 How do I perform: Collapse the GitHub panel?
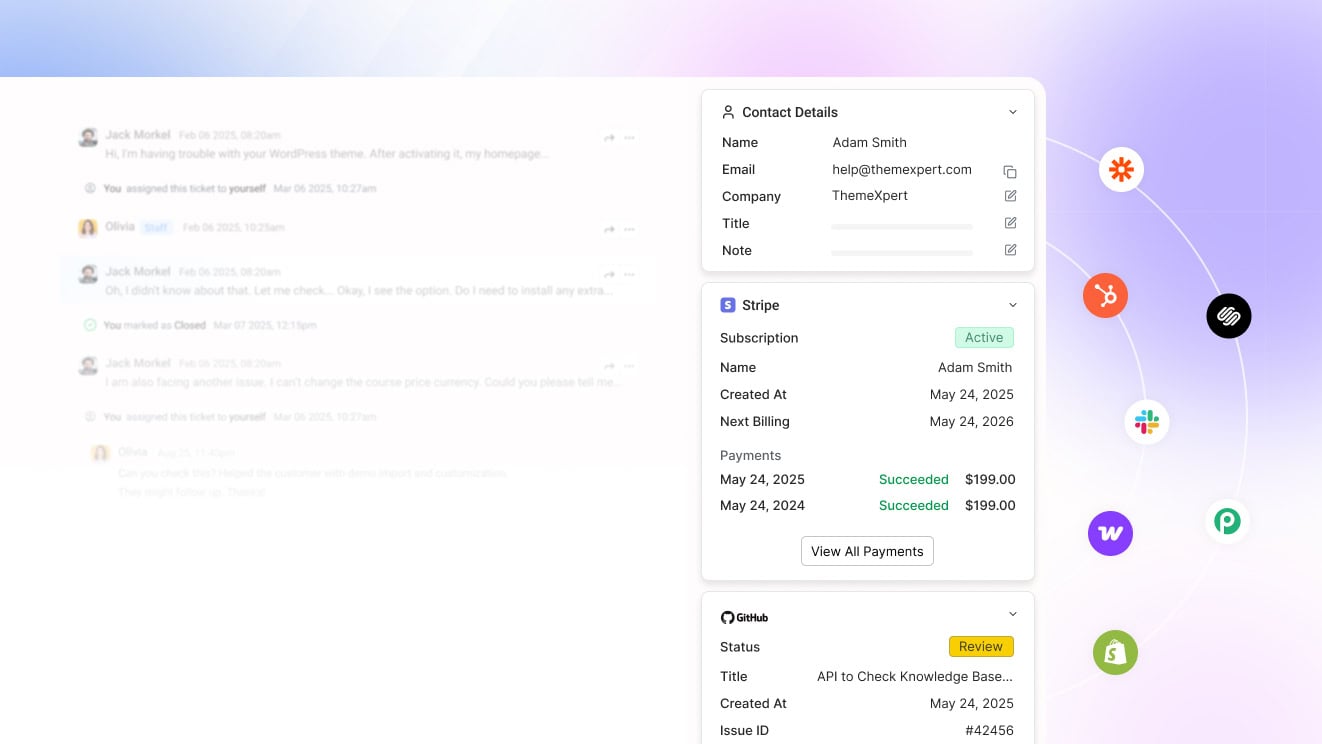click(x=1012, y=613)
